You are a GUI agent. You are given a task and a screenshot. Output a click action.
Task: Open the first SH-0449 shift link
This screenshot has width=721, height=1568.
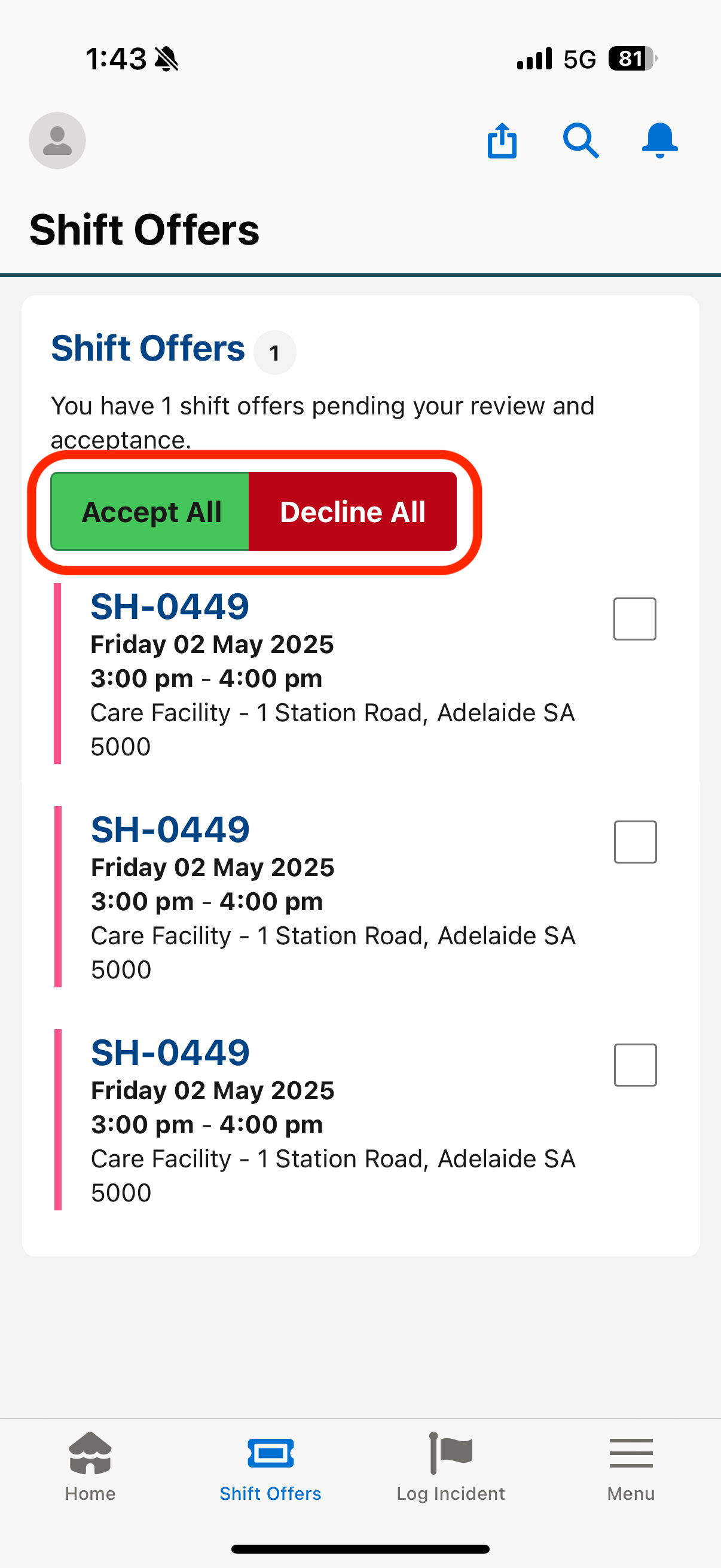[x=170, y=606]
